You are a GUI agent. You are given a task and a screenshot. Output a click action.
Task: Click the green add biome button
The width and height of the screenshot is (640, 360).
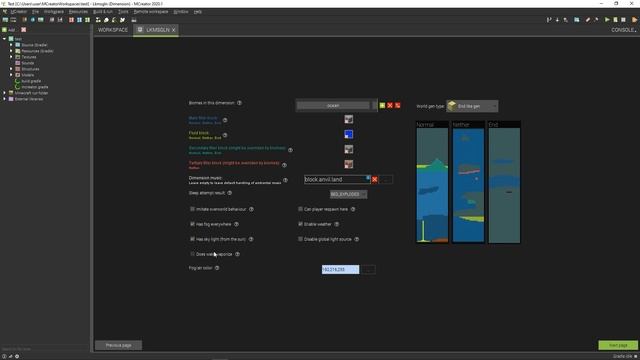point(382,105)
